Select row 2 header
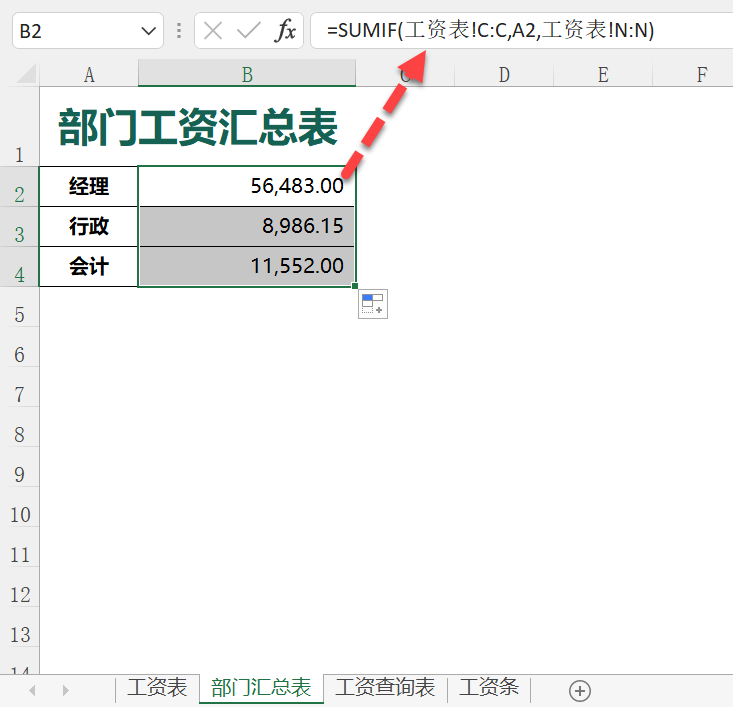Image resolution: width=733 pixels, height=708 pixels. (x=19, y=186)
